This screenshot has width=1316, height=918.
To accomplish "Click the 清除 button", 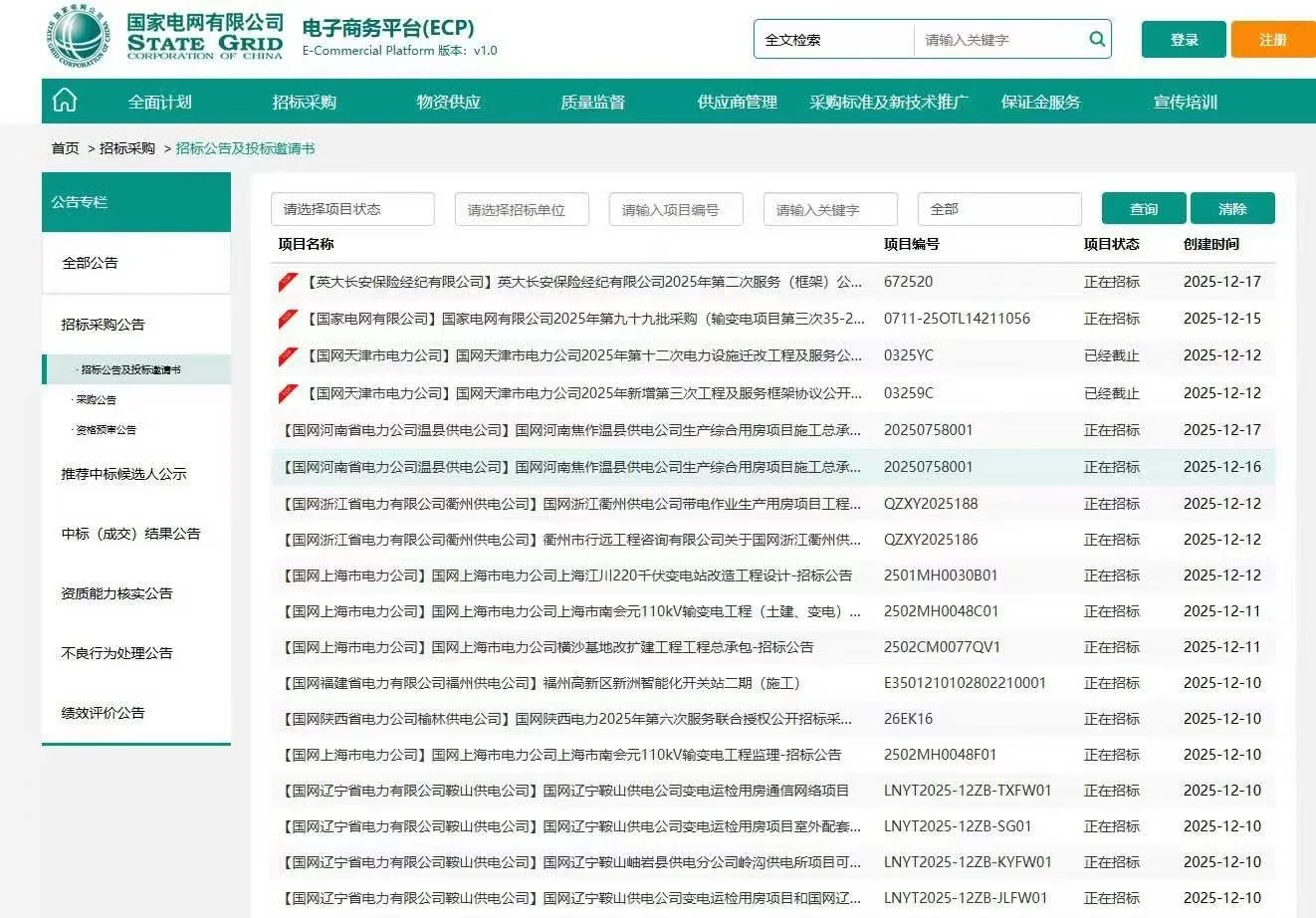I will [1232, 208].
